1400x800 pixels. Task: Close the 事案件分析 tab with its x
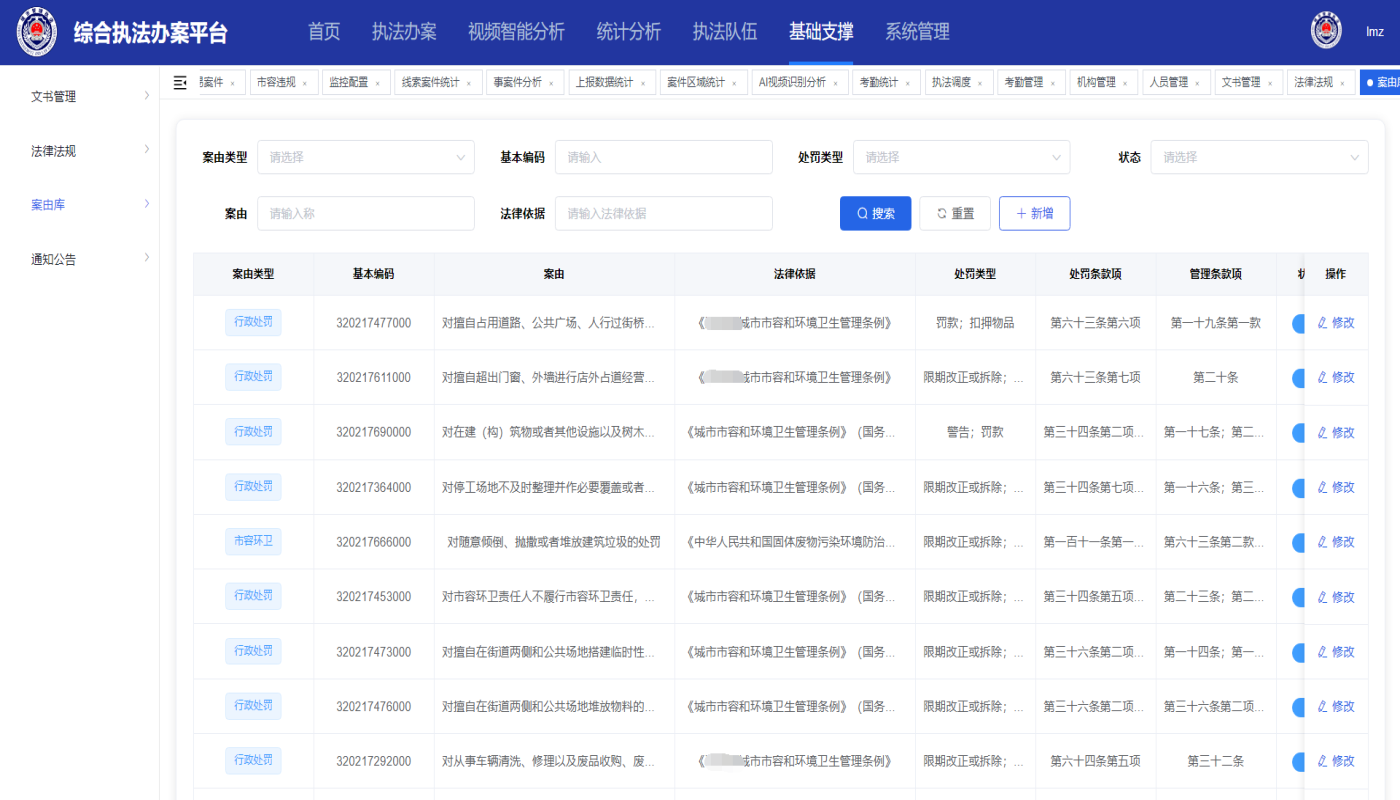(551, 83)
